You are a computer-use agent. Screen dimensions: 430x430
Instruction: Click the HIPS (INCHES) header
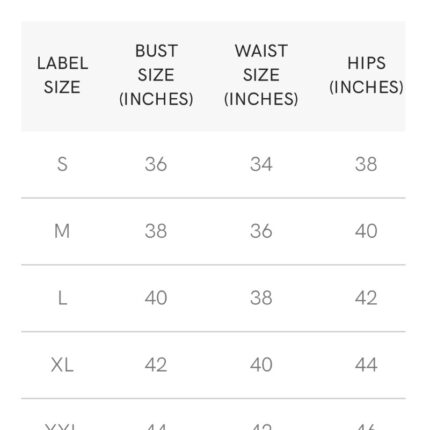point(366,75)
